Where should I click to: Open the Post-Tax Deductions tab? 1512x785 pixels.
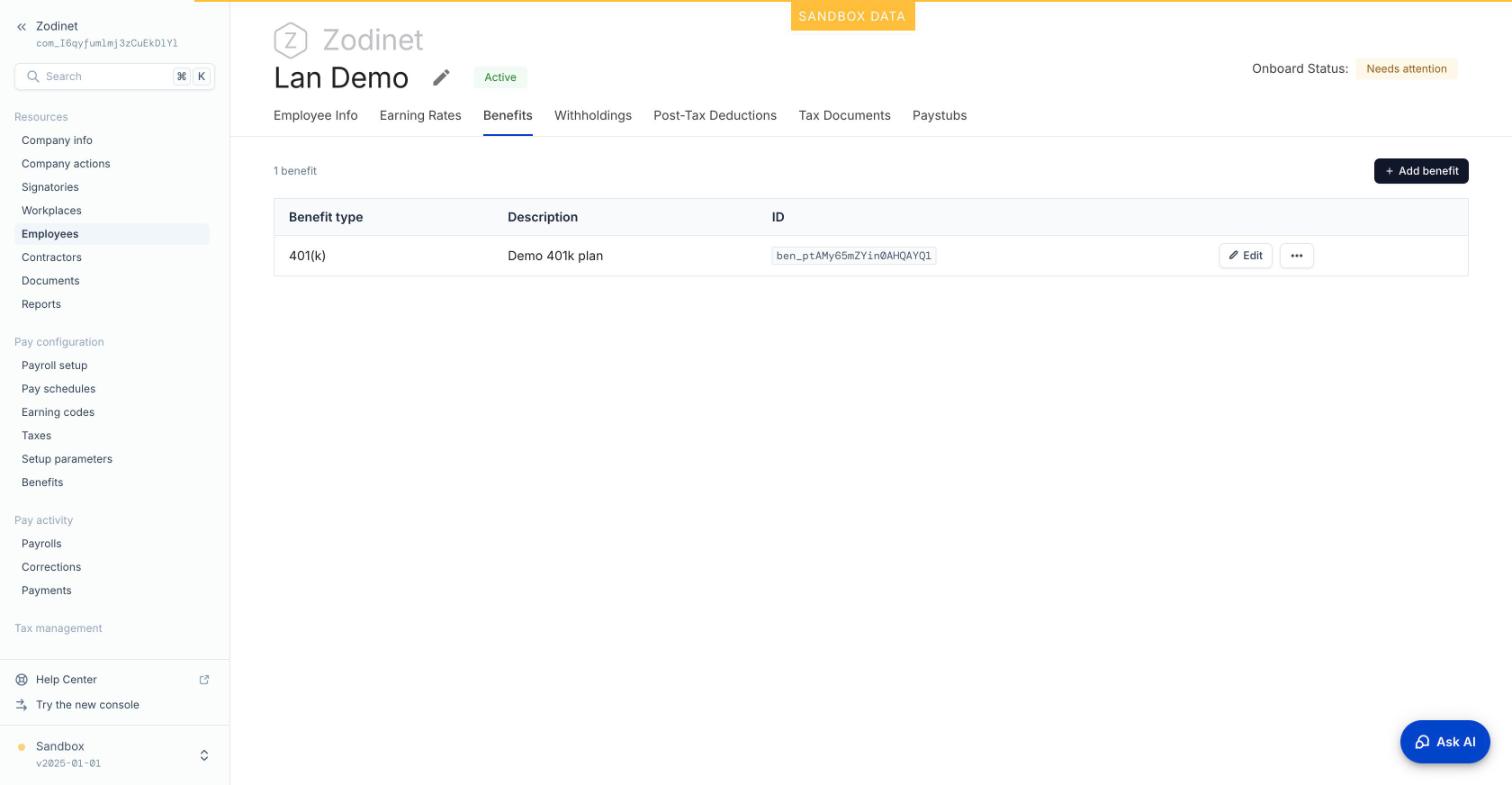pyautogui.click(x=715, y=116)
